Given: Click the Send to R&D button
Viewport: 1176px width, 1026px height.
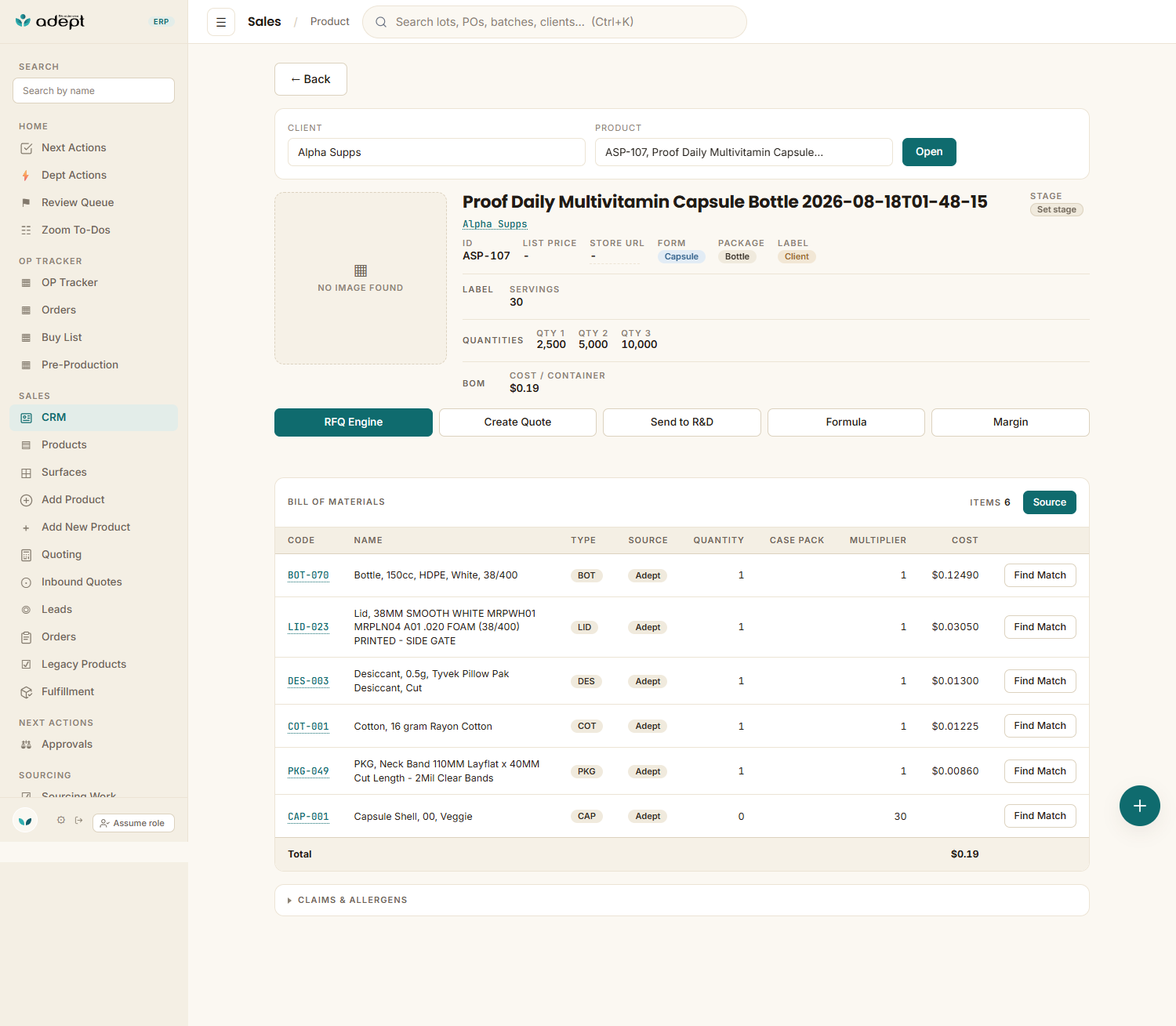Looking at the screenshot, I should [x=682, y=422].
